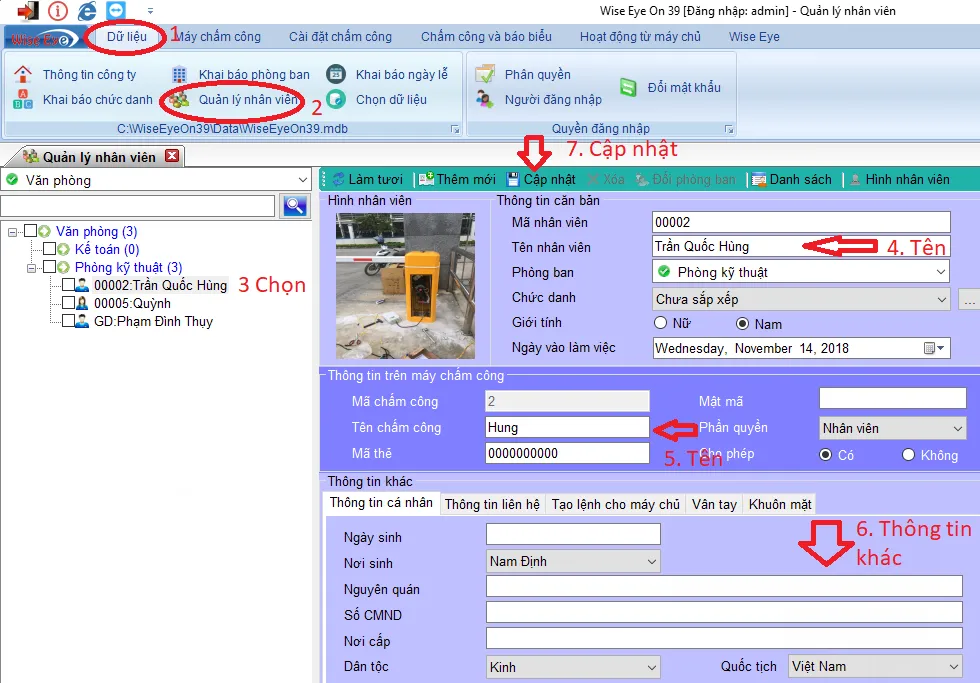
Task: Expand the Phòng ban dropdown
Action: click(940, 272)
